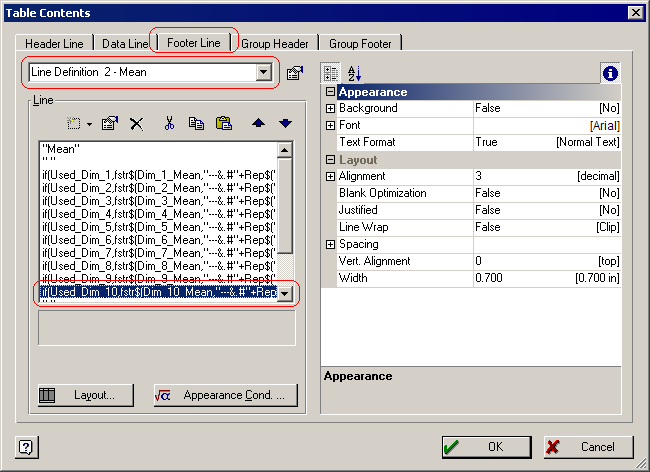The width and height of the screenshot is (650, 472).
Task: Click Vert. Alignment value 0 [top]
Action: tap(547, 261)
